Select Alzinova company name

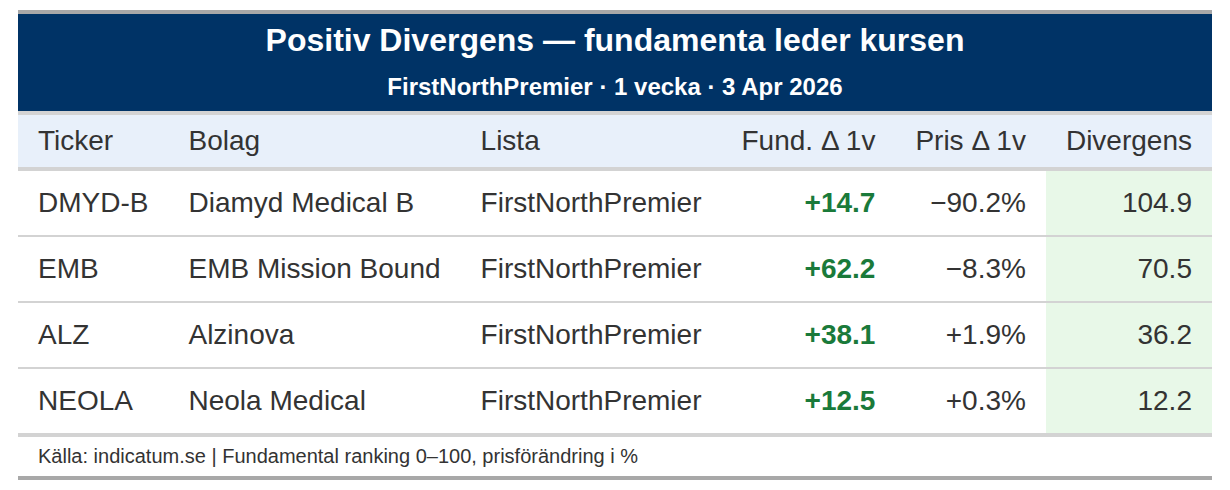[x=241, y=335]
